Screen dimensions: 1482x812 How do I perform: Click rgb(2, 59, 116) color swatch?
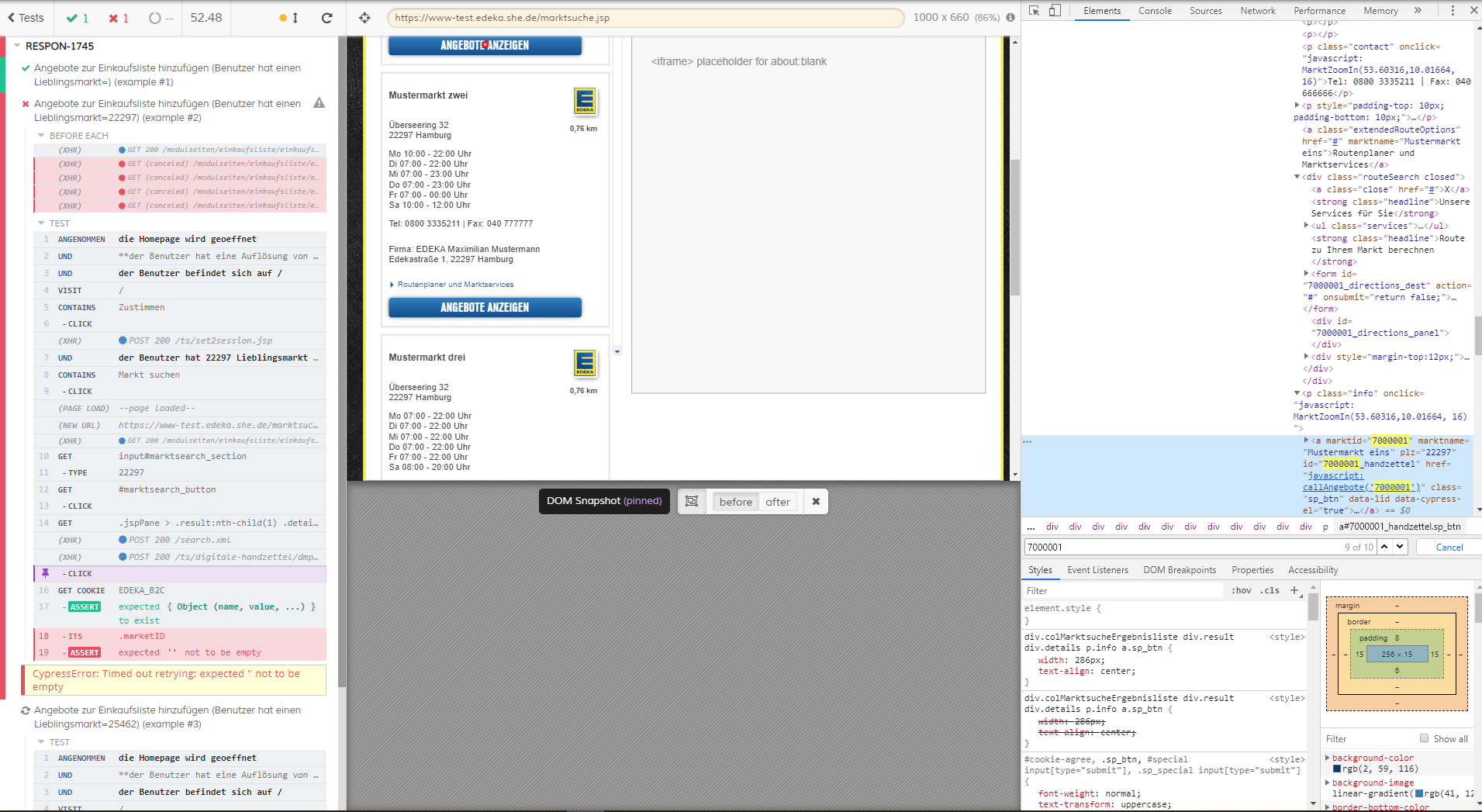click(x=1337, y=769)
